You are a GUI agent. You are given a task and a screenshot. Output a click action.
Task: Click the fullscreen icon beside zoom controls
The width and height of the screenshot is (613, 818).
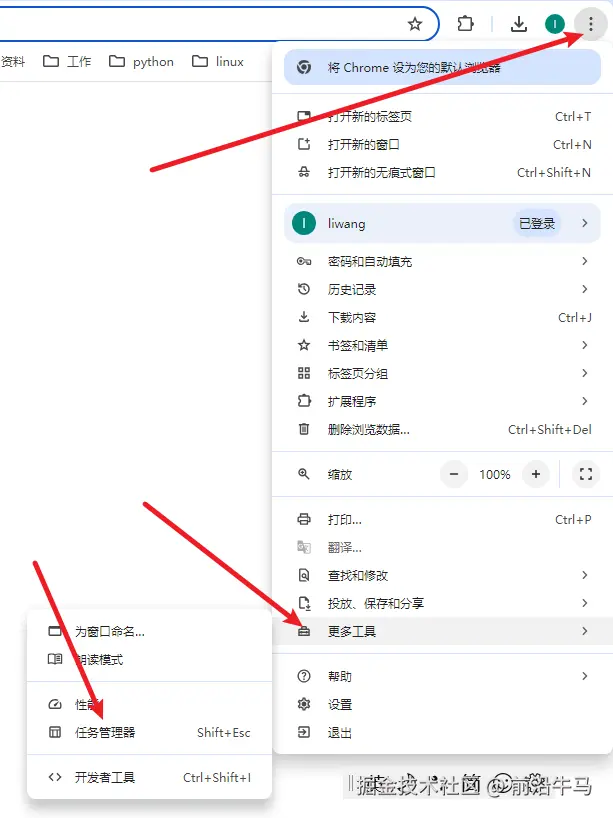click(585, 474)
